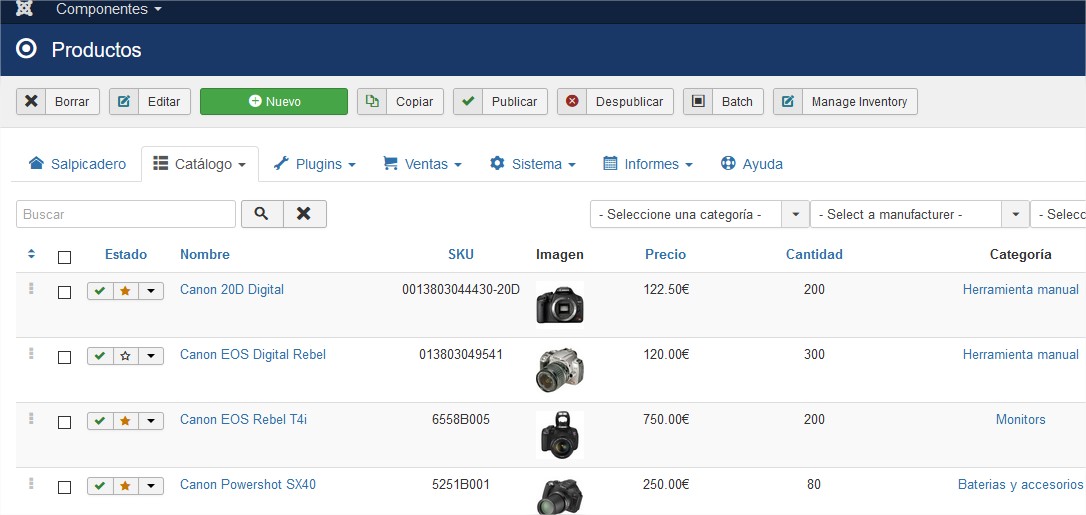Image resolution: width=1086 pixels, height=515 pixels.
Task: Click the Publicar button
Action: 501,101
